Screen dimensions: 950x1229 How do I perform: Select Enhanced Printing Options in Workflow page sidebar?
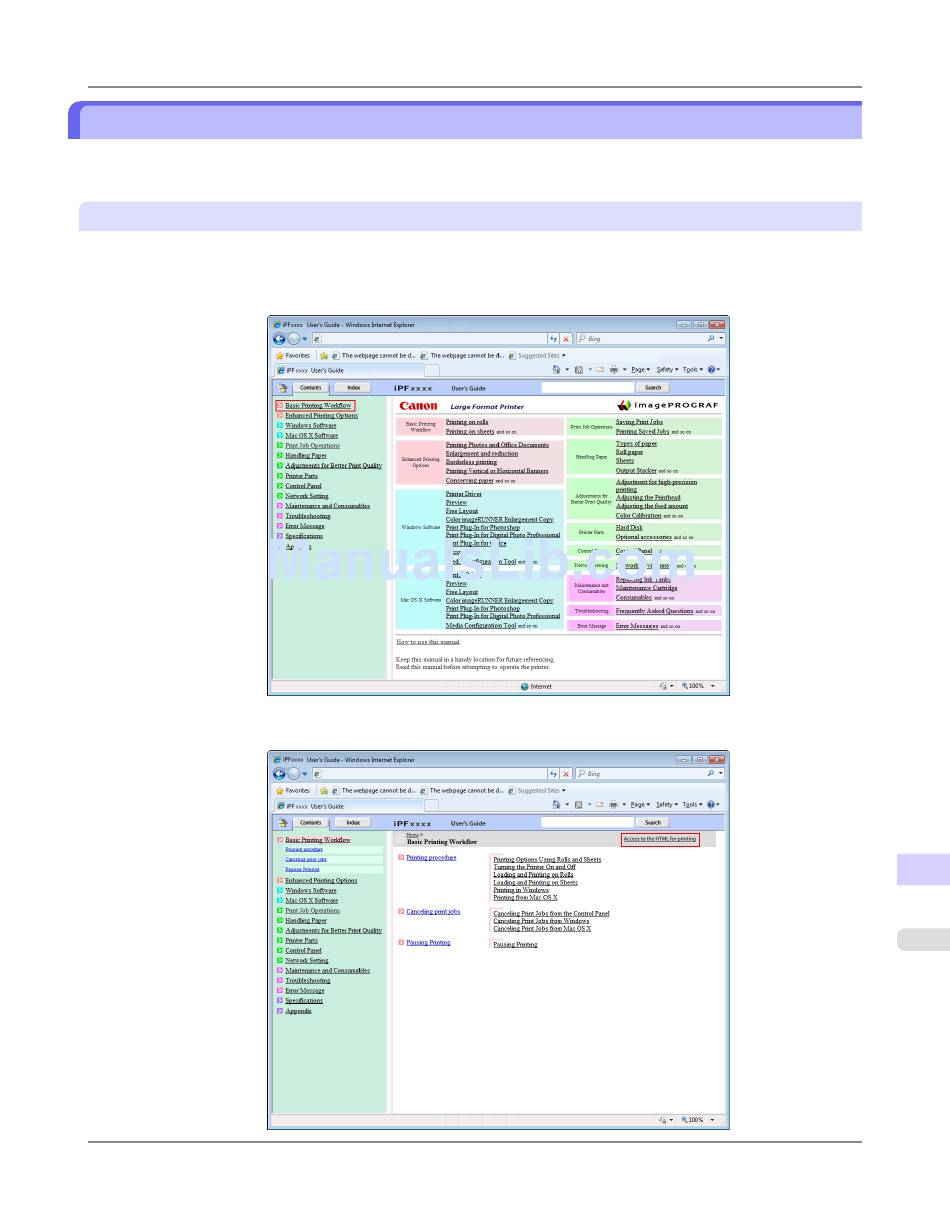coord(321,880)
